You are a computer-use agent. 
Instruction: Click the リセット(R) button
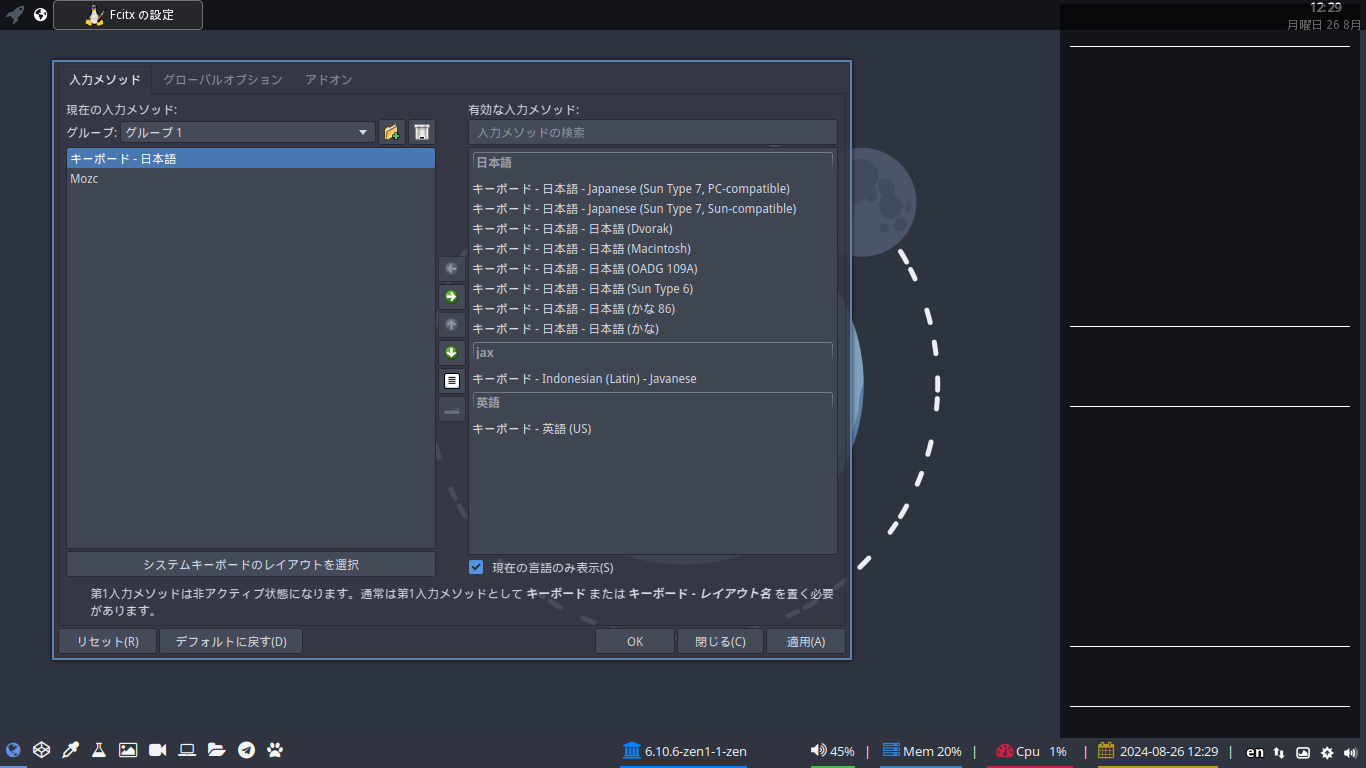click(x=108, y=641)
